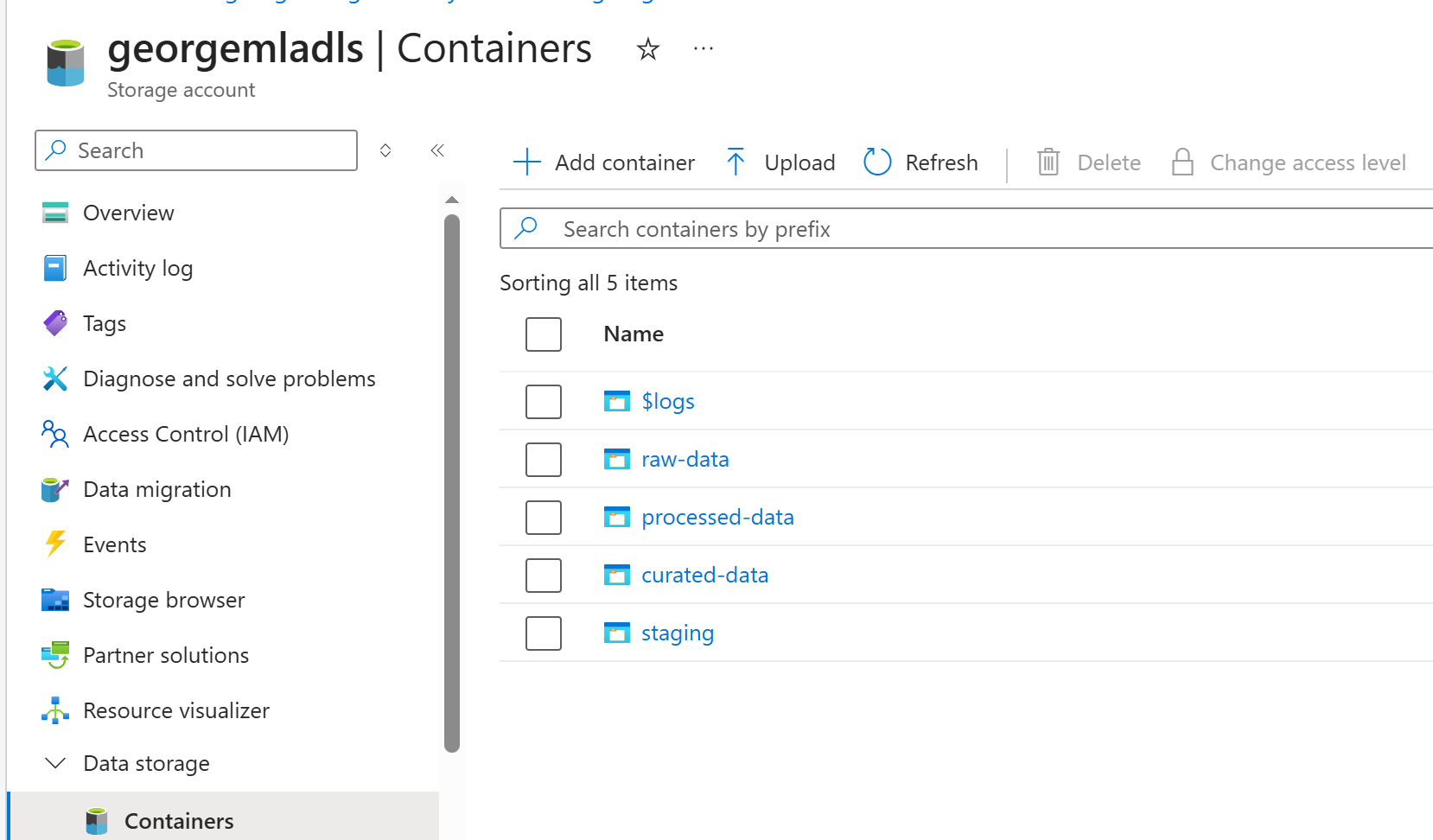The image size is (1433, 840).
Task: Check the curated-data container checkbox
Action: click(544, 576)
